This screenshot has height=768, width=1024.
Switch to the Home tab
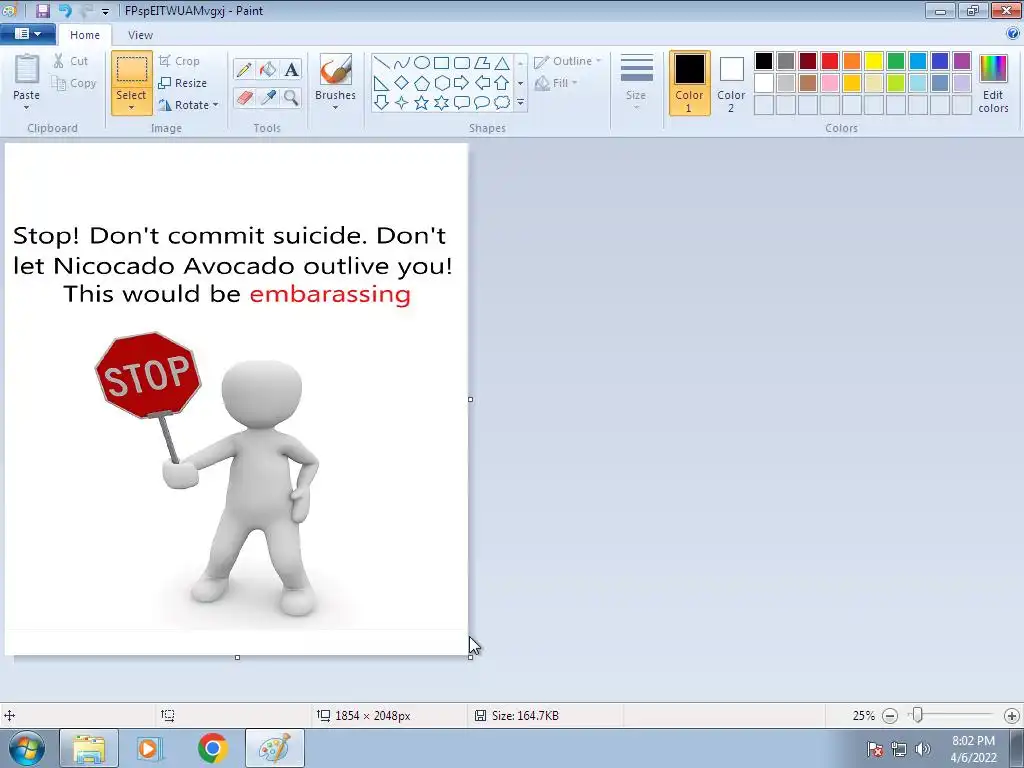[85, 35]
